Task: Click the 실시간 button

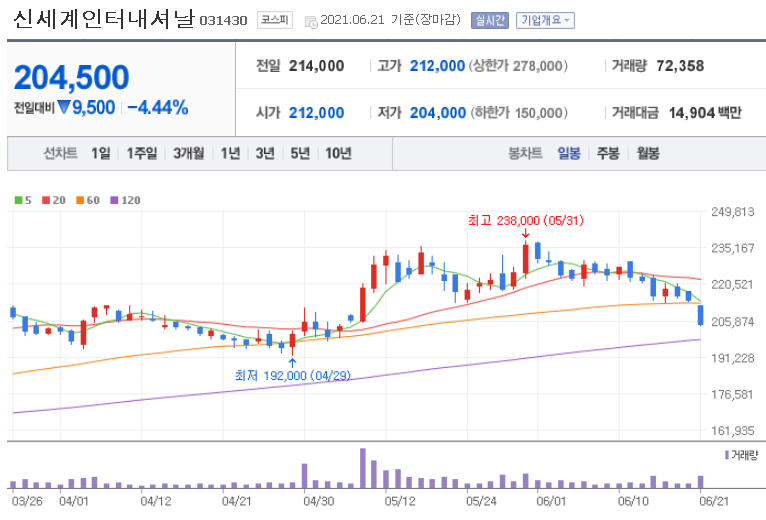Action: pyautogui.click(x=489, y=21)
